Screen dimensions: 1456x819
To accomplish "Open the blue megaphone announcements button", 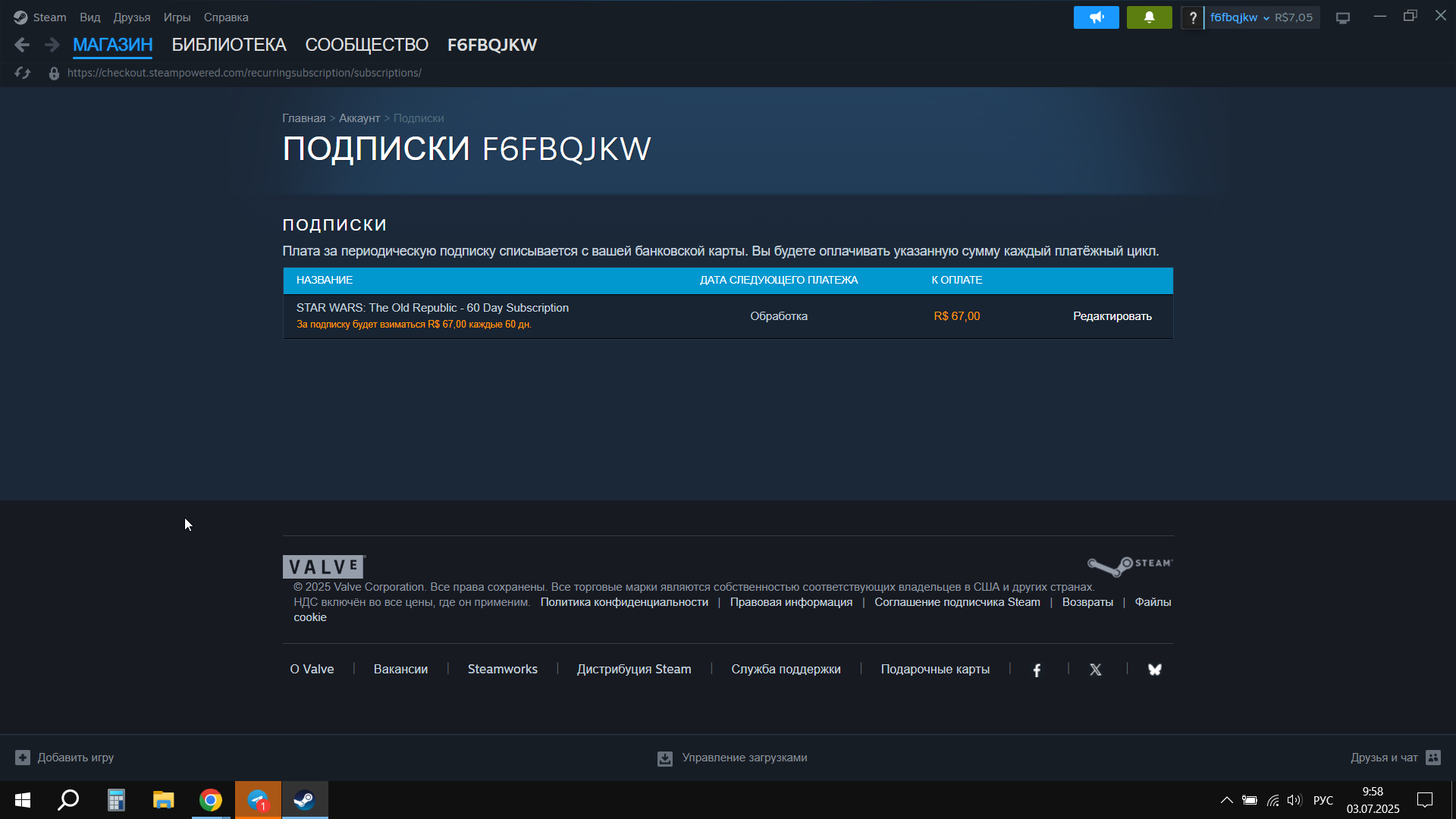I will [x=1097, y=17].
